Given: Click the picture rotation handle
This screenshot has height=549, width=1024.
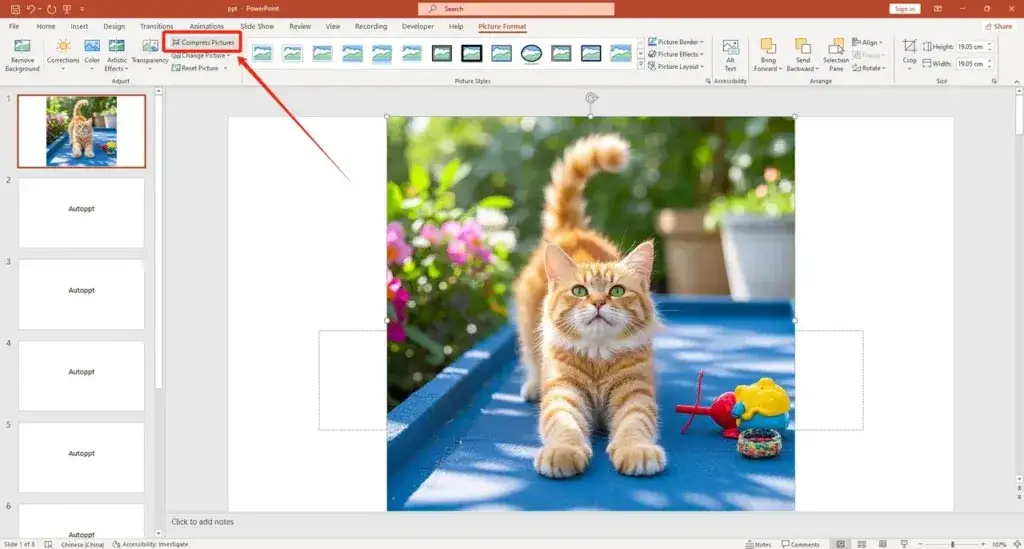Looking at the screenshot, I should click(591, 98).
